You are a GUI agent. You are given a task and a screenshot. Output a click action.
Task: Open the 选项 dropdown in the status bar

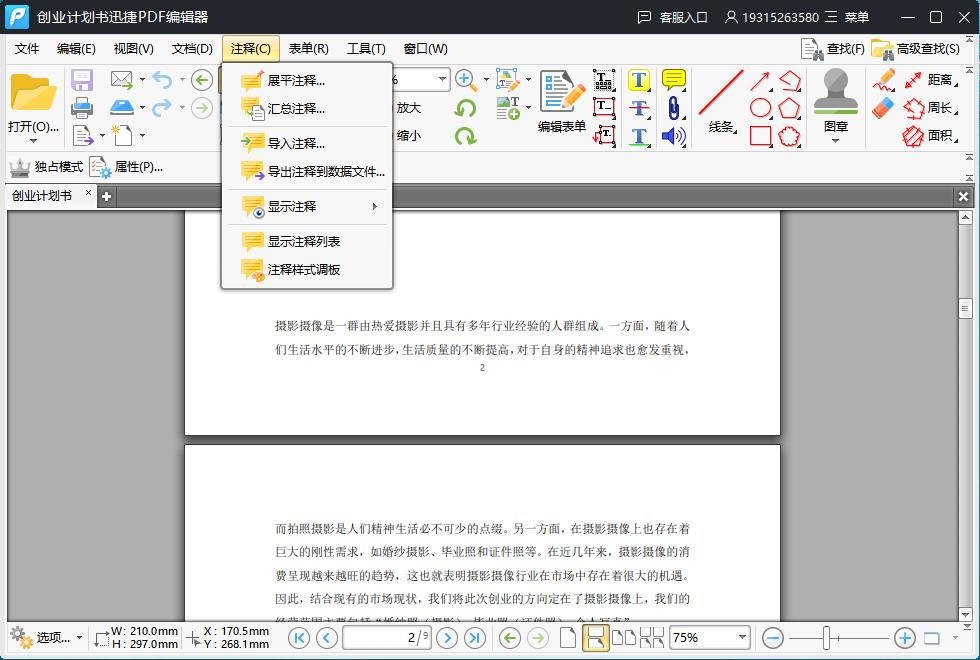coord(43,637)
